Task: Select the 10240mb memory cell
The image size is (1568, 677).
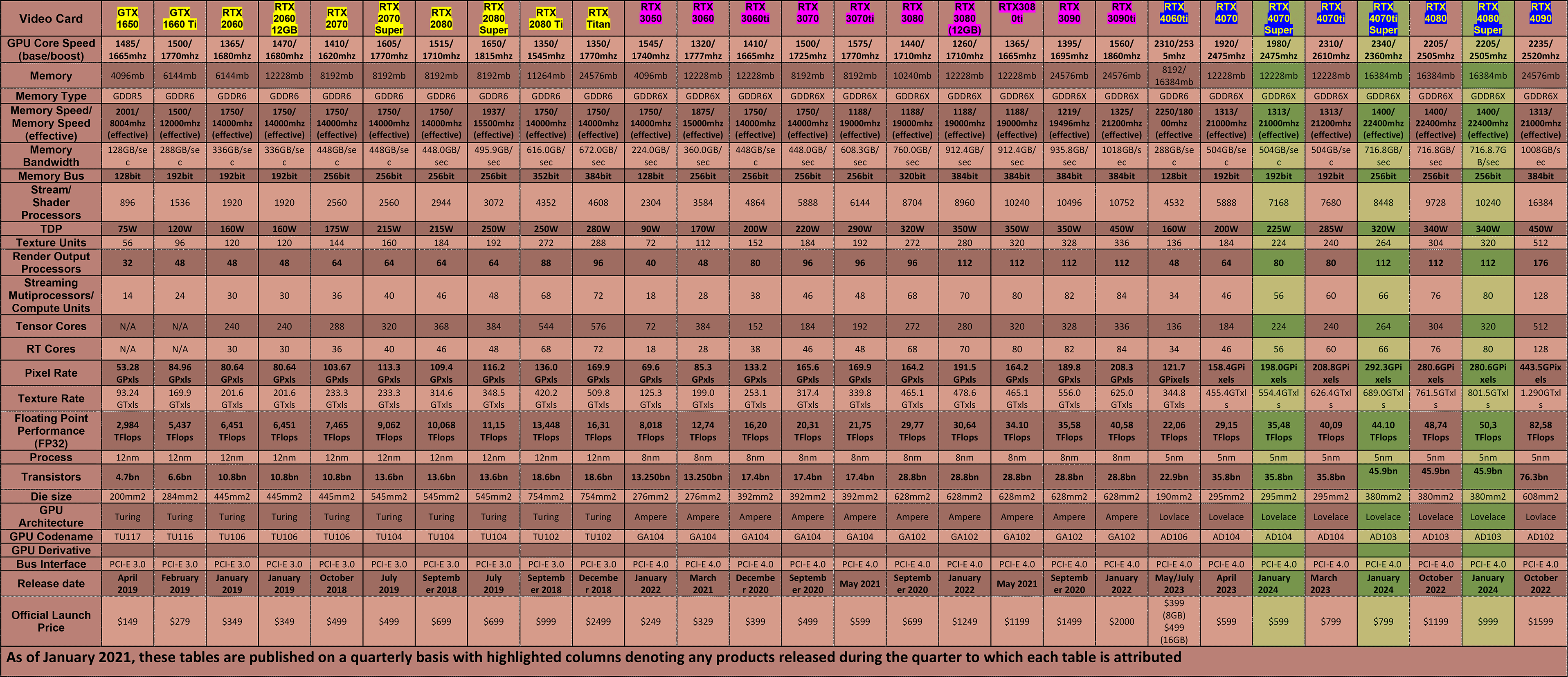Action: click(x=912, y=75)
